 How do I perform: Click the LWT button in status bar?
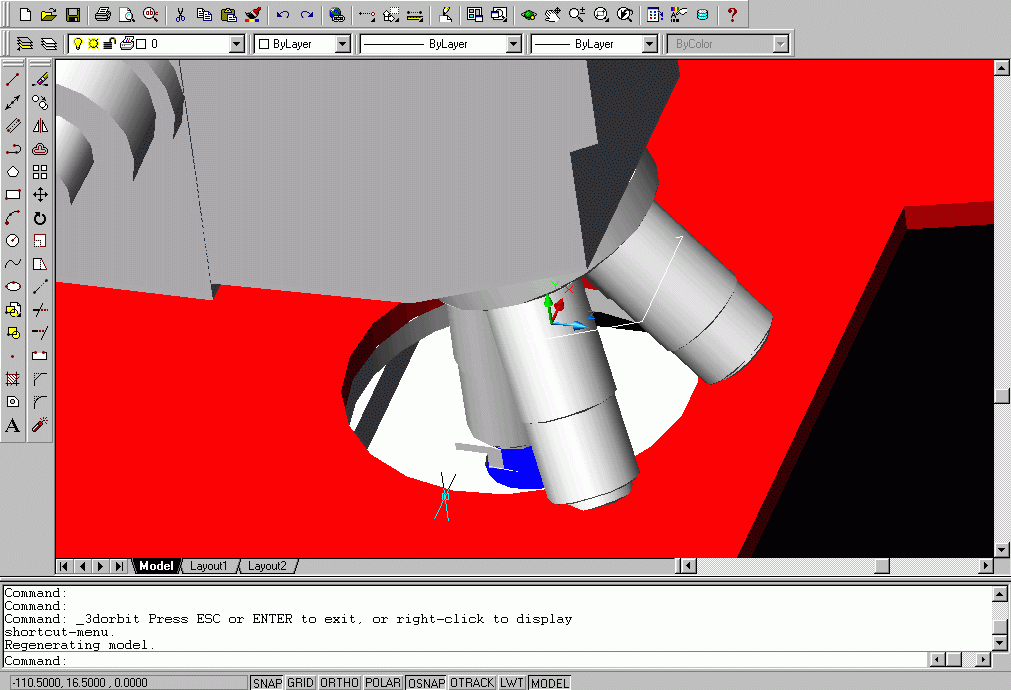511,683
